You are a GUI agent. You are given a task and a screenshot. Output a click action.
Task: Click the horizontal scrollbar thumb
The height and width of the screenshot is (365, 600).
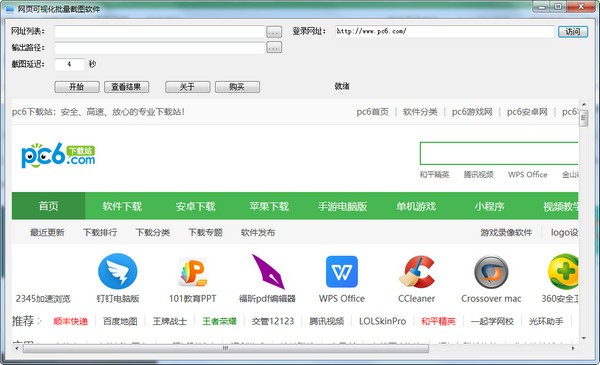coord(226,348)
